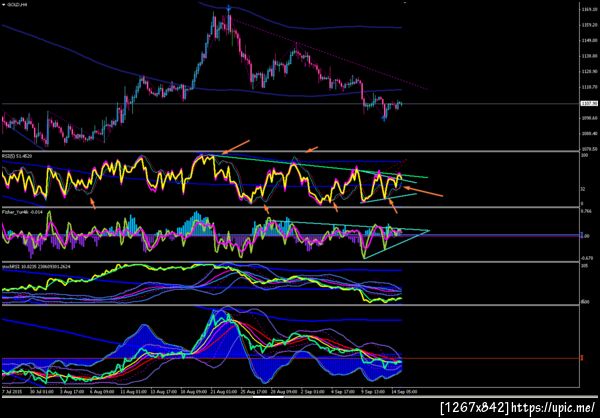
Task: Select the '7 Jul 2015' time axis label
Action: 11,392
